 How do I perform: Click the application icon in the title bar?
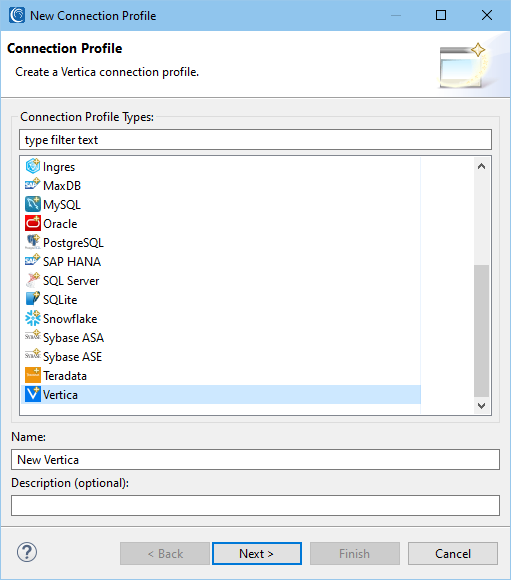[17, 16]
